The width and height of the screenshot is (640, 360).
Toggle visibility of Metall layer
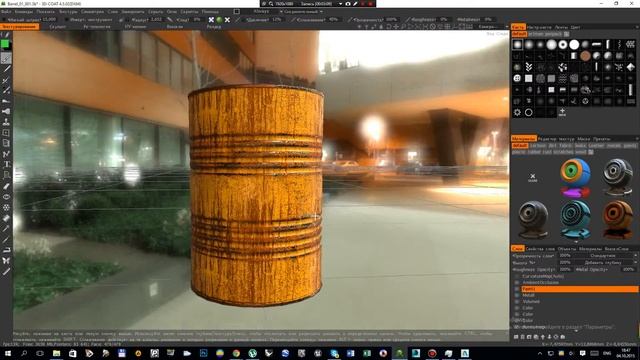[517, 295]
